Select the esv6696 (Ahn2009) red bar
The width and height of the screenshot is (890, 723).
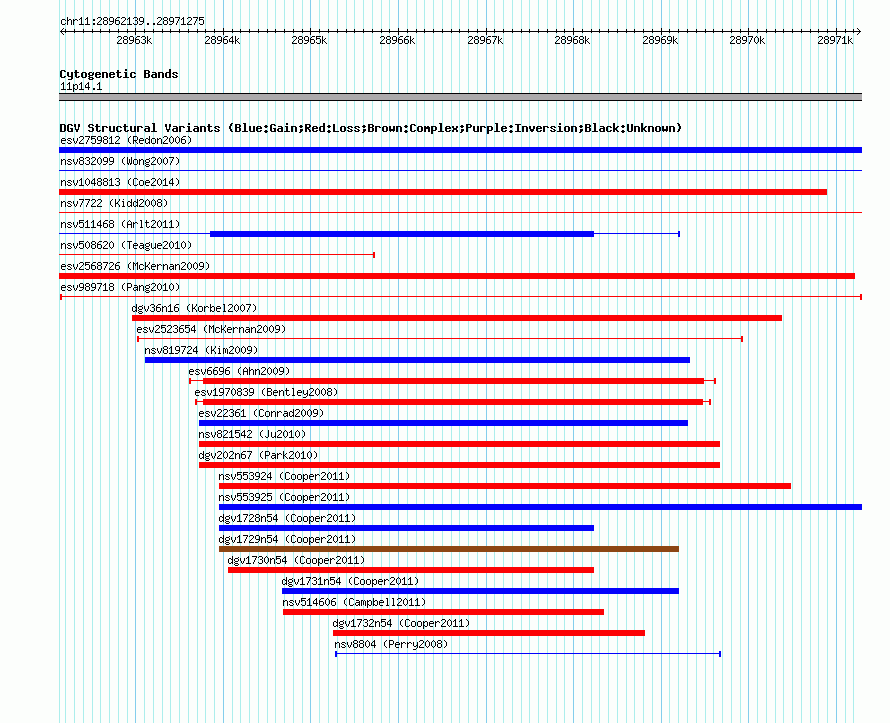[454, 381]
